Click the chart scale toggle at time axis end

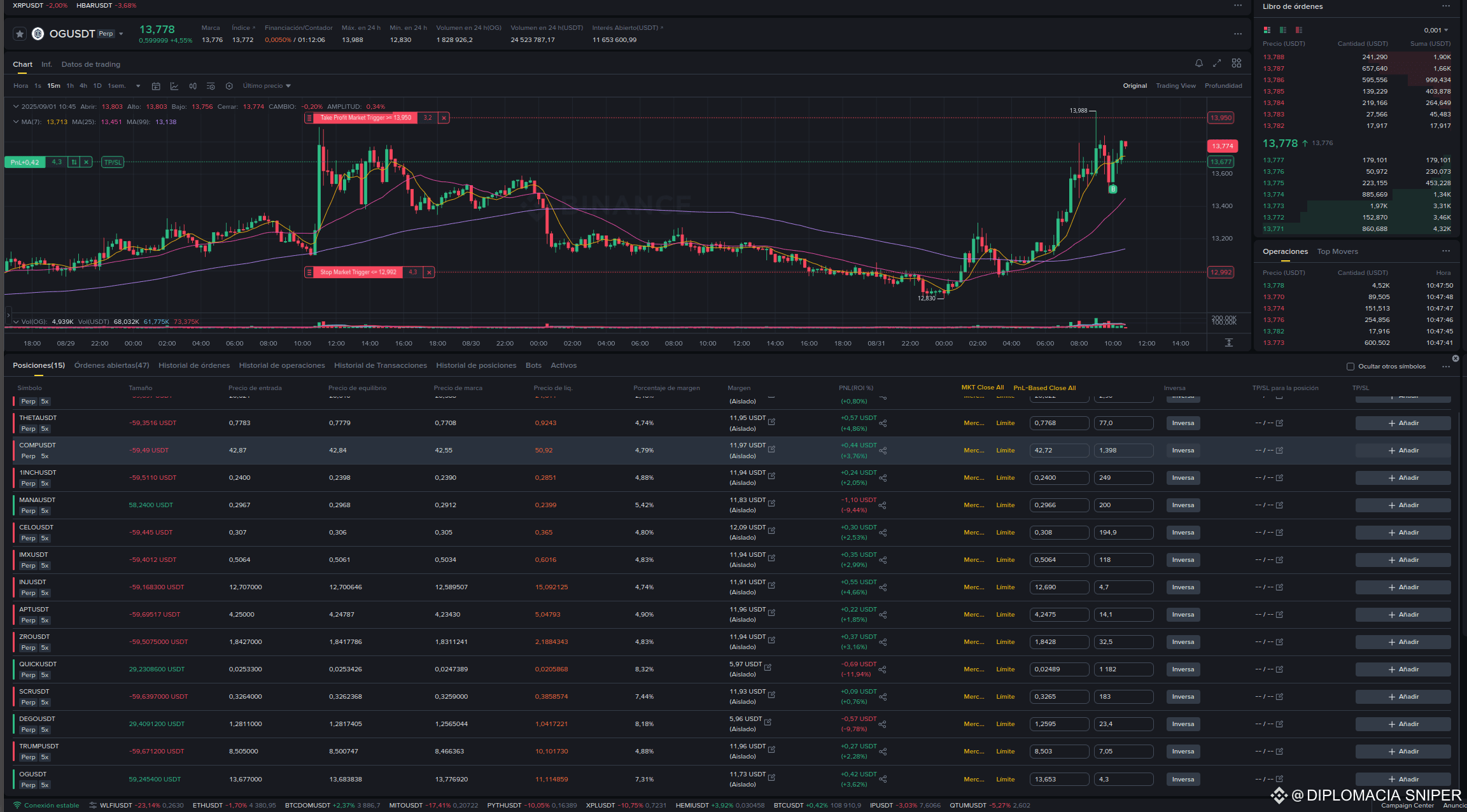pyautogui.click(x=1229, y=343)
